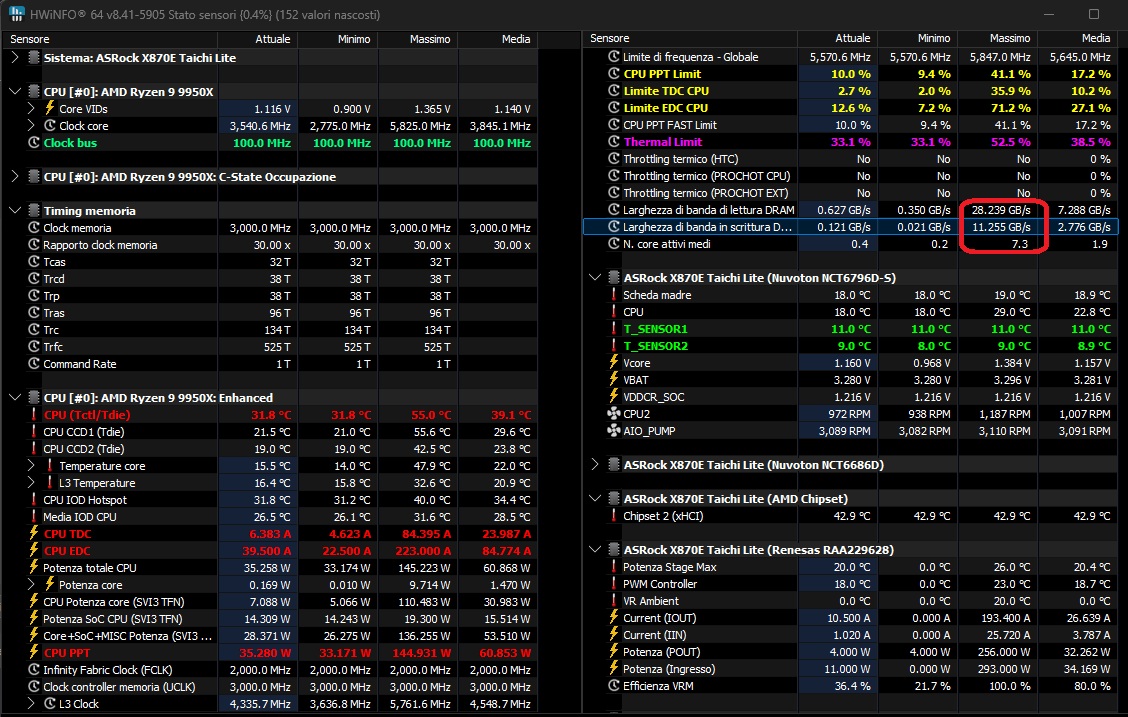Click the lightning icon next to CPU TDC
This screenshot has height=717, width=1128.
pyautogui.click(x=34, y=534)
